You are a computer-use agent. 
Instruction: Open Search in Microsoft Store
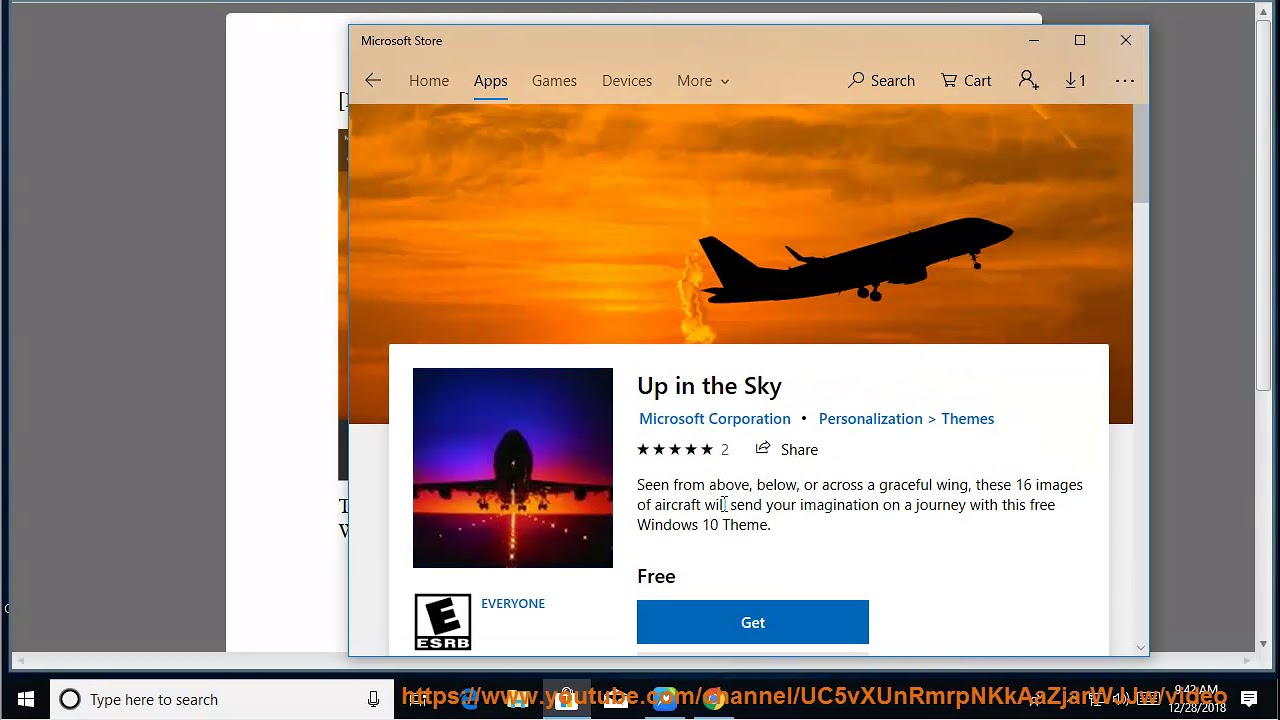[x=881, y=81]
